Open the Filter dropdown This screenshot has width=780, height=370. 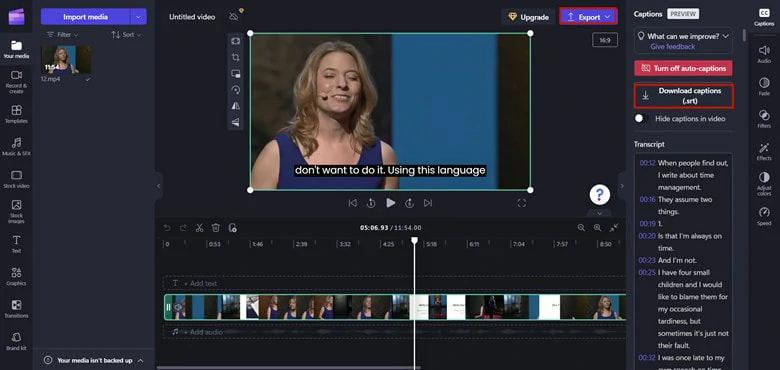coord(62,35)
